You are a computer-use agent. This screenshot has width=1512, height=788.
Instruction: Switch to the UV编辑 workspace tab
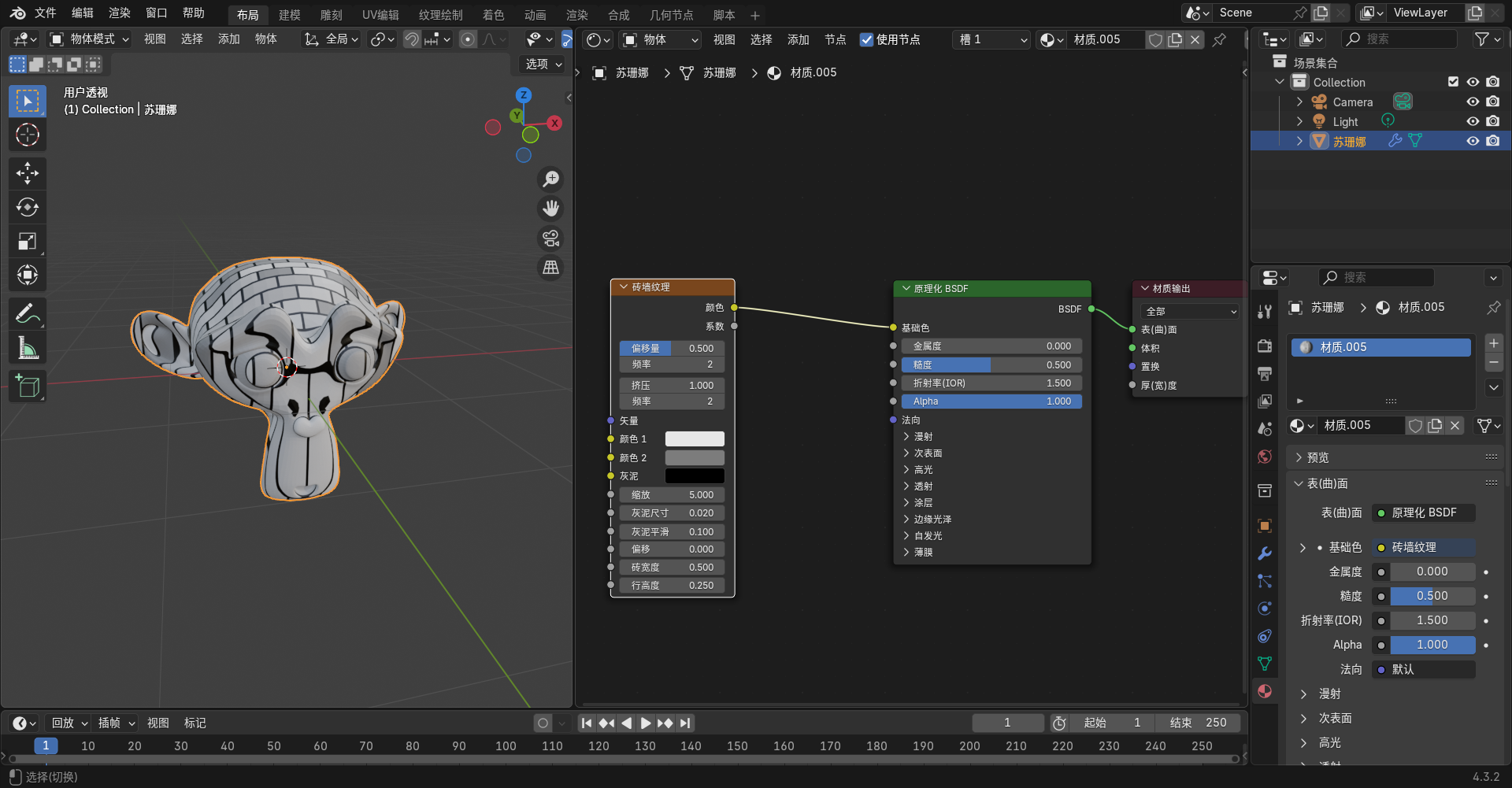[380, 15]
